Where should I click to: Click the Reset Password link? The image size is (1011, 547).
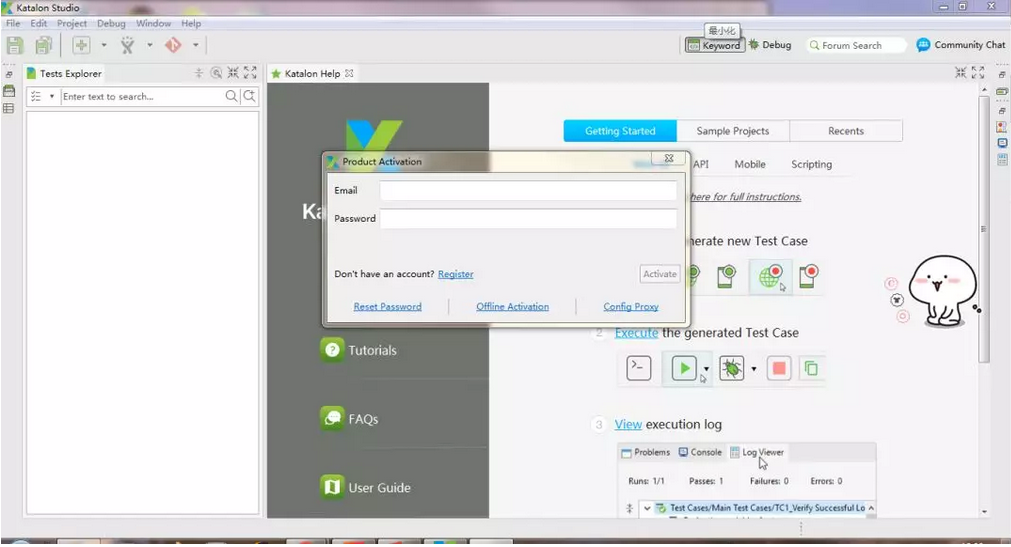click(x=388, y=306)
